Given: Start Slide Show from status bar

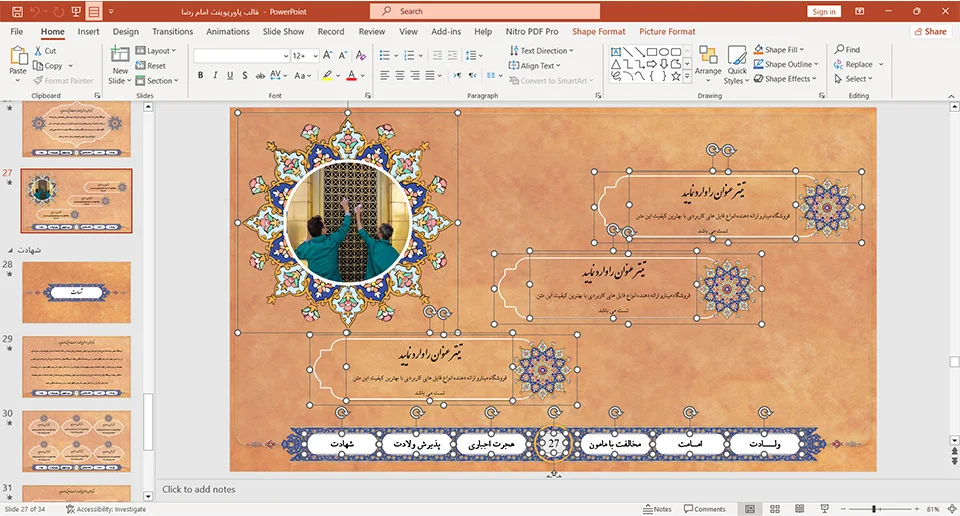Looking at the screenshot, I should [824, 509].
